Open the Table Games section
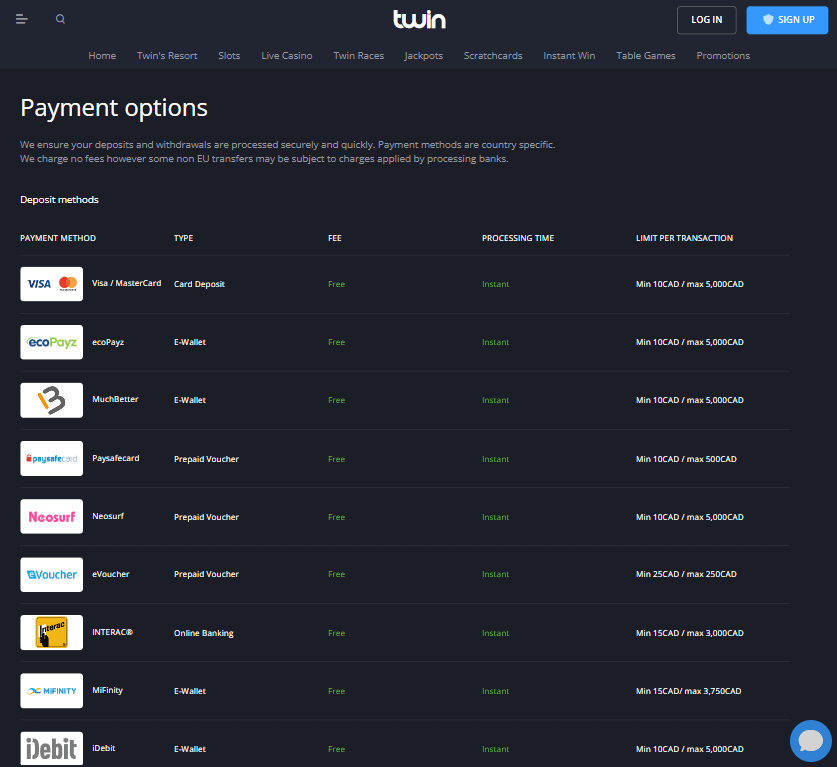 pos(646,56)
